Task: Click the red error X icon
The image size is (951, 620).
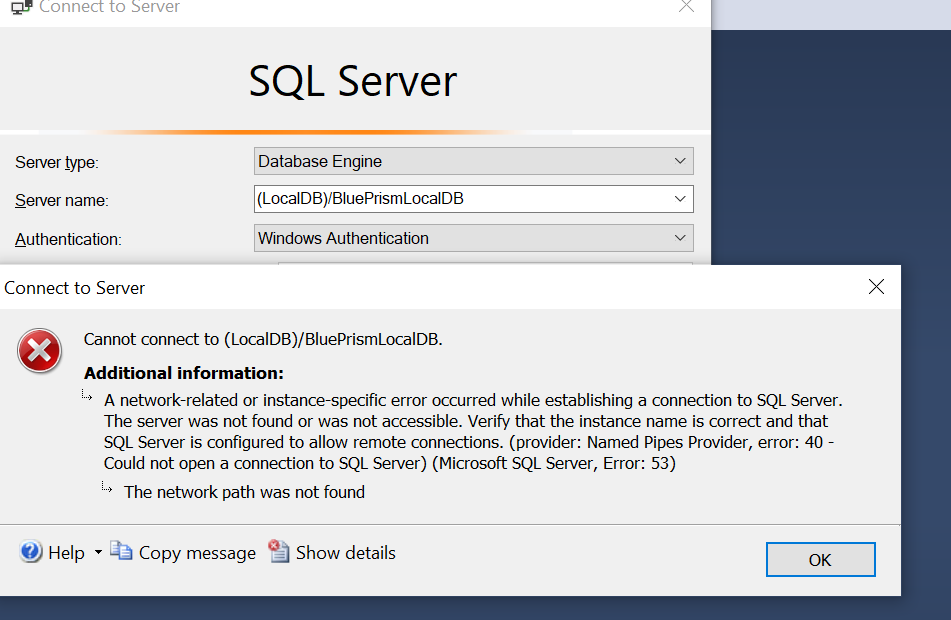Action: (x=40, y=351)
